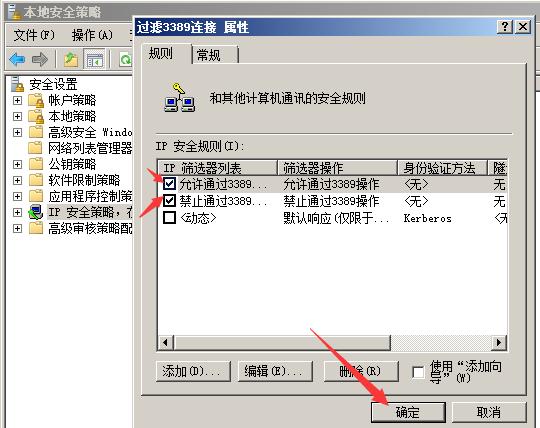The width and height of the screenshot is (540, 428).
Task: Click the 安全设置 root node icon
Action: (x=17, y=84)
